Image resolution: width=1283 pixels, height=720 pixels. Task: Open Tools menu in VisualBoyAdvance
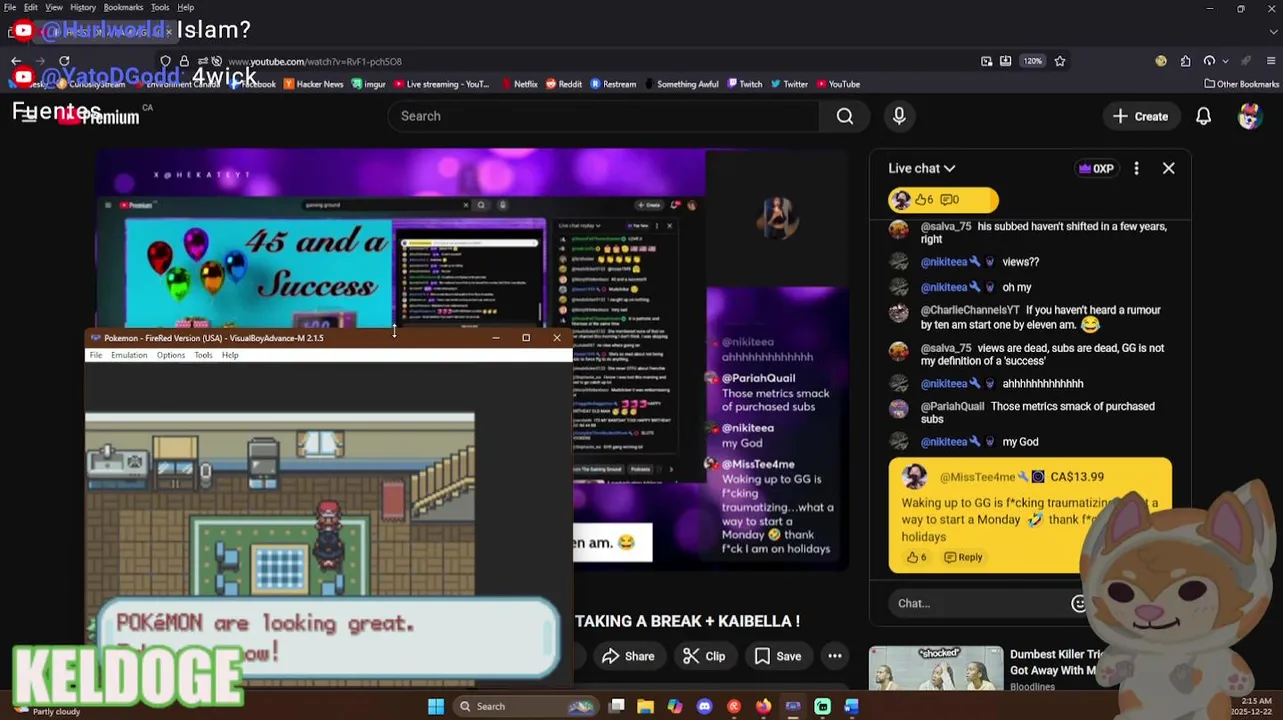point(203,355)
